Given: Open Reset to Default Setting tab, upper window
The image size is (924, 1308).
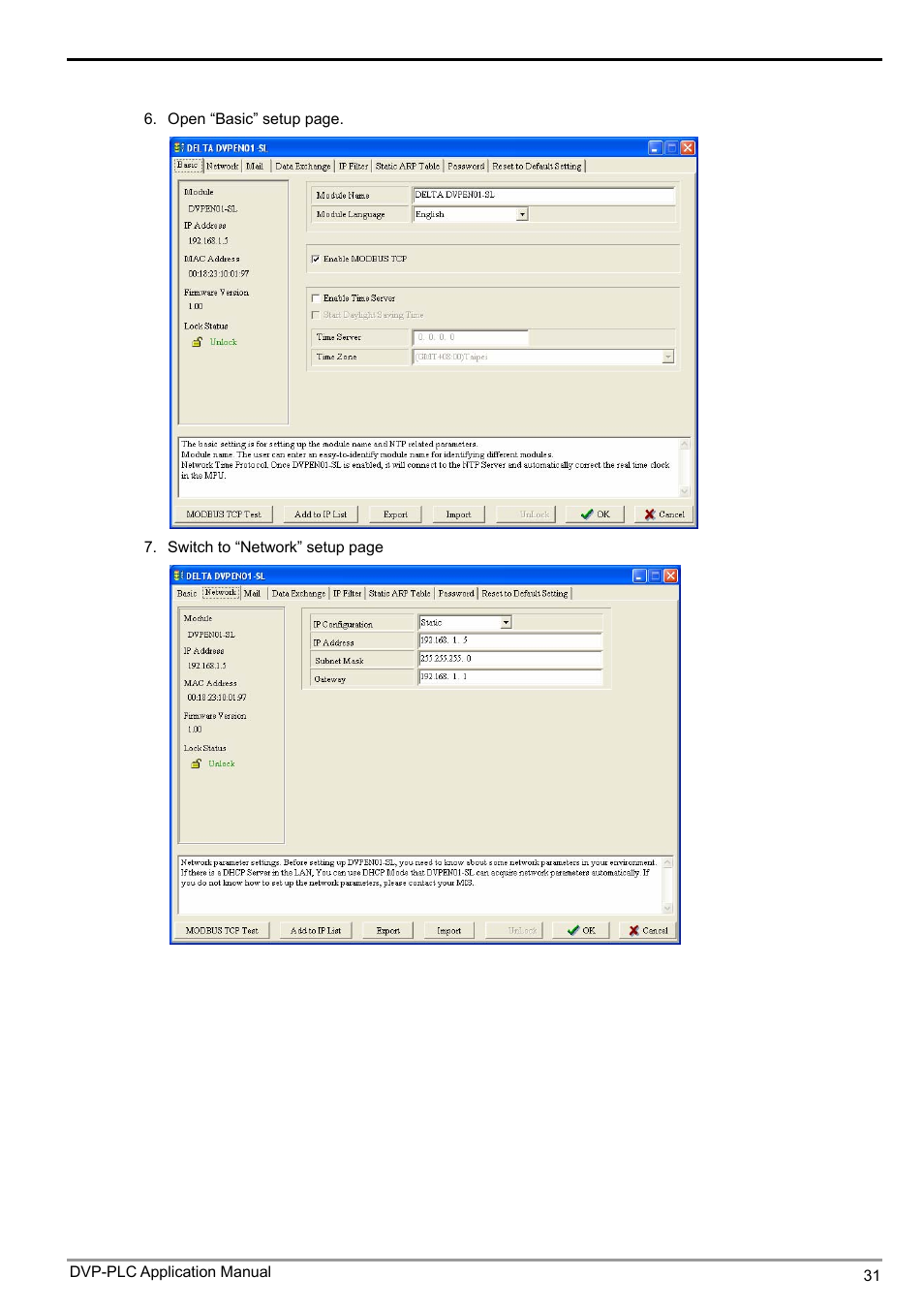Looking at the screenshot, I should pos(538,167).
